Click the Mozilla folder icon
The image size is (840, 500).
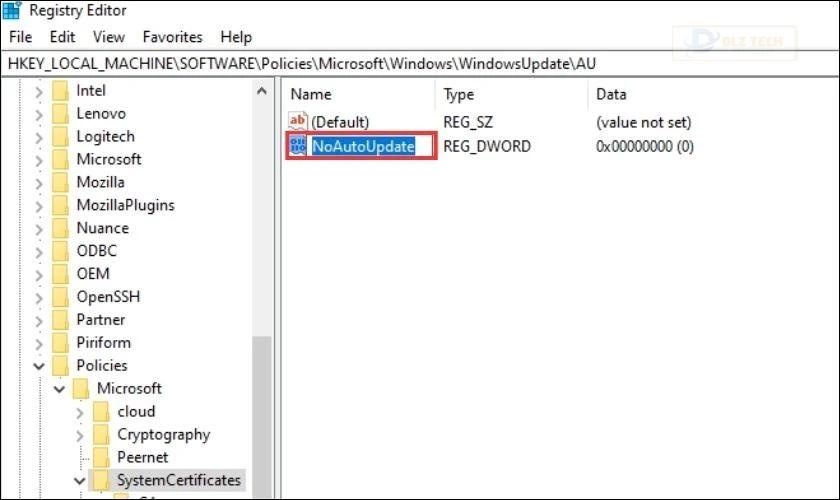(61, 182)
